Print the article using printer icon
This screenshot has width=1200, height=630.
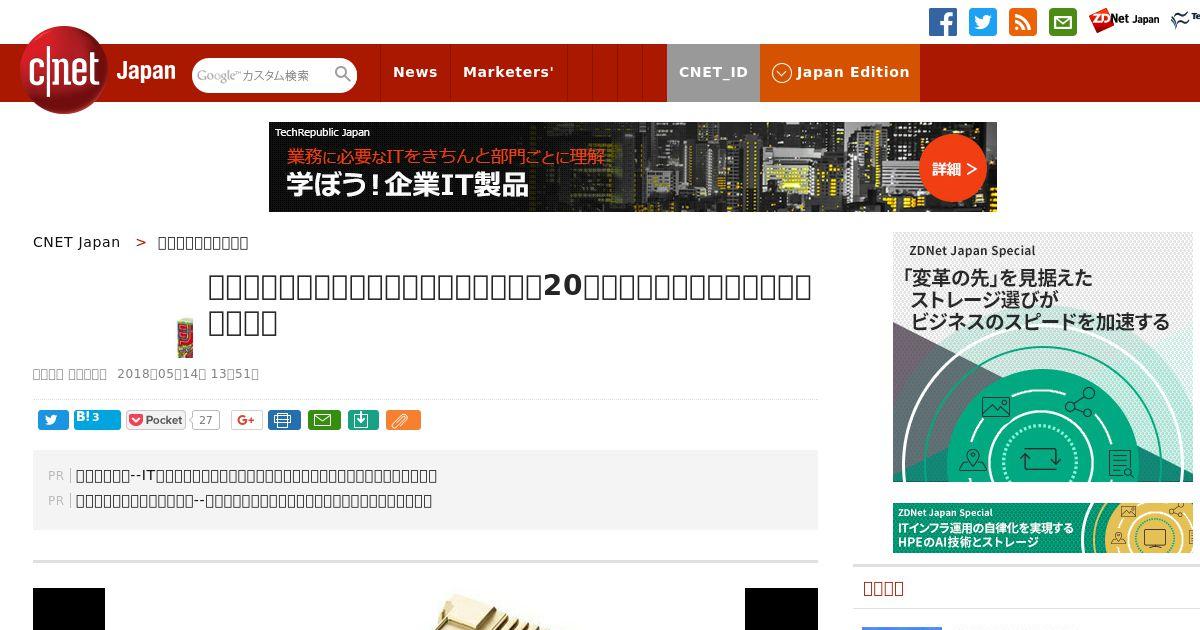tap(284, 420)
